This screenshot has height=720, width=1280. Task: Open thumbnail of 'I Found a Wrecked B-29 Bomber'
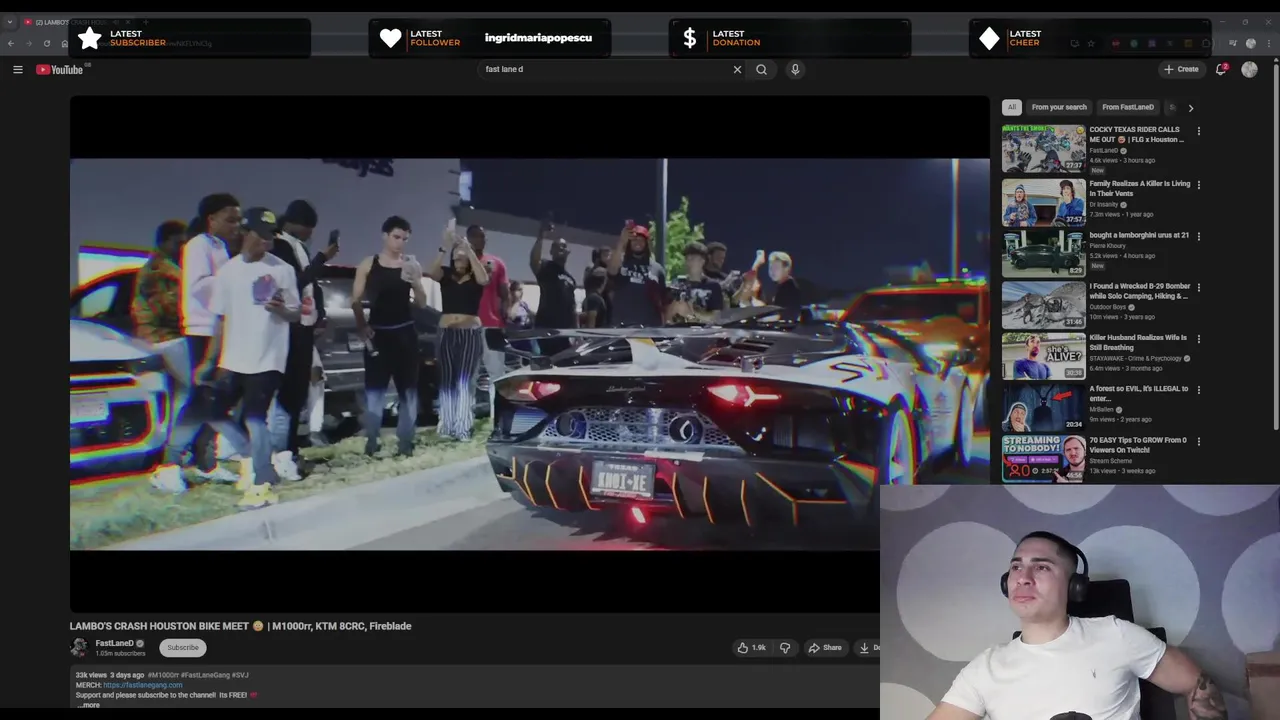pos(1043,305)
